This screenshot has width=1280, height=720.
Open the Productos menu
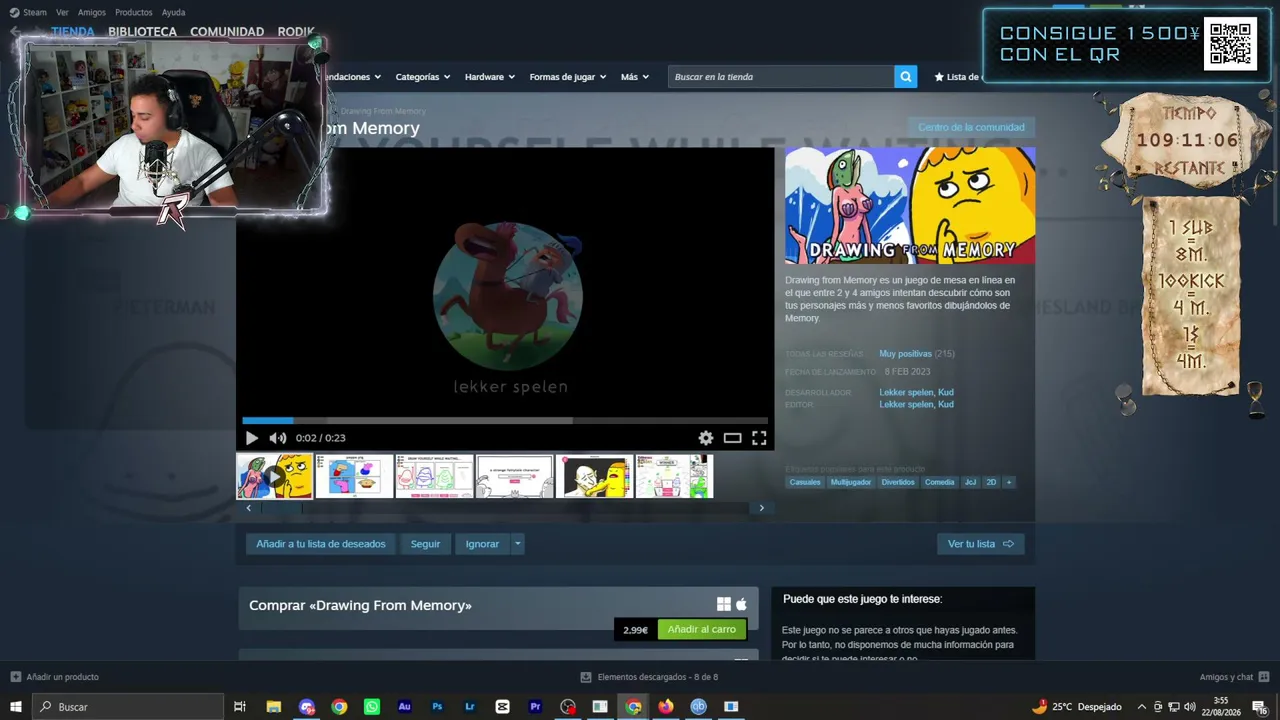[134, 12]
